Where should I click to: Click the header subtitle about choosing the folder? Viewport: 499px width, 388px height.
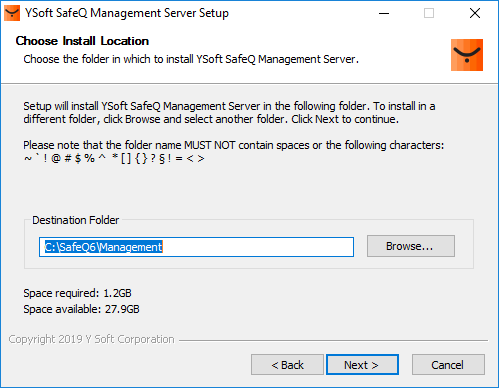(191, 59)
